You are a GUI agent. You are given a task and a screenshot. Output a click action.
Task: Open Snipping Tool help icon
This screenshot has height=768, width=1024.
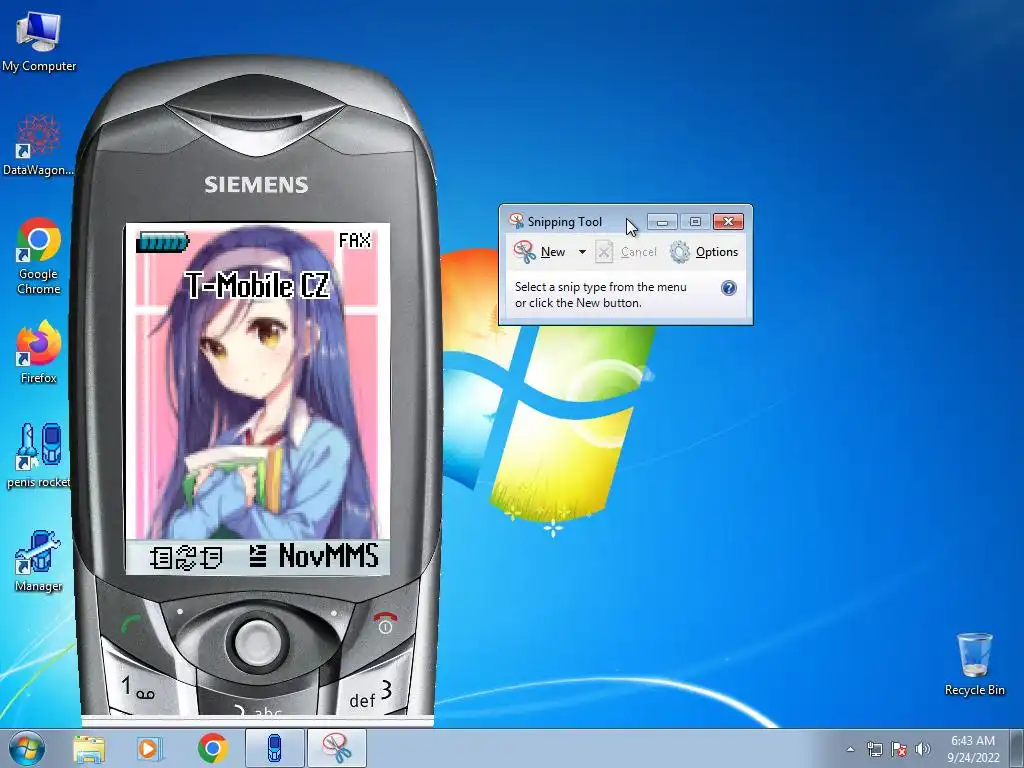click(729, 288)
